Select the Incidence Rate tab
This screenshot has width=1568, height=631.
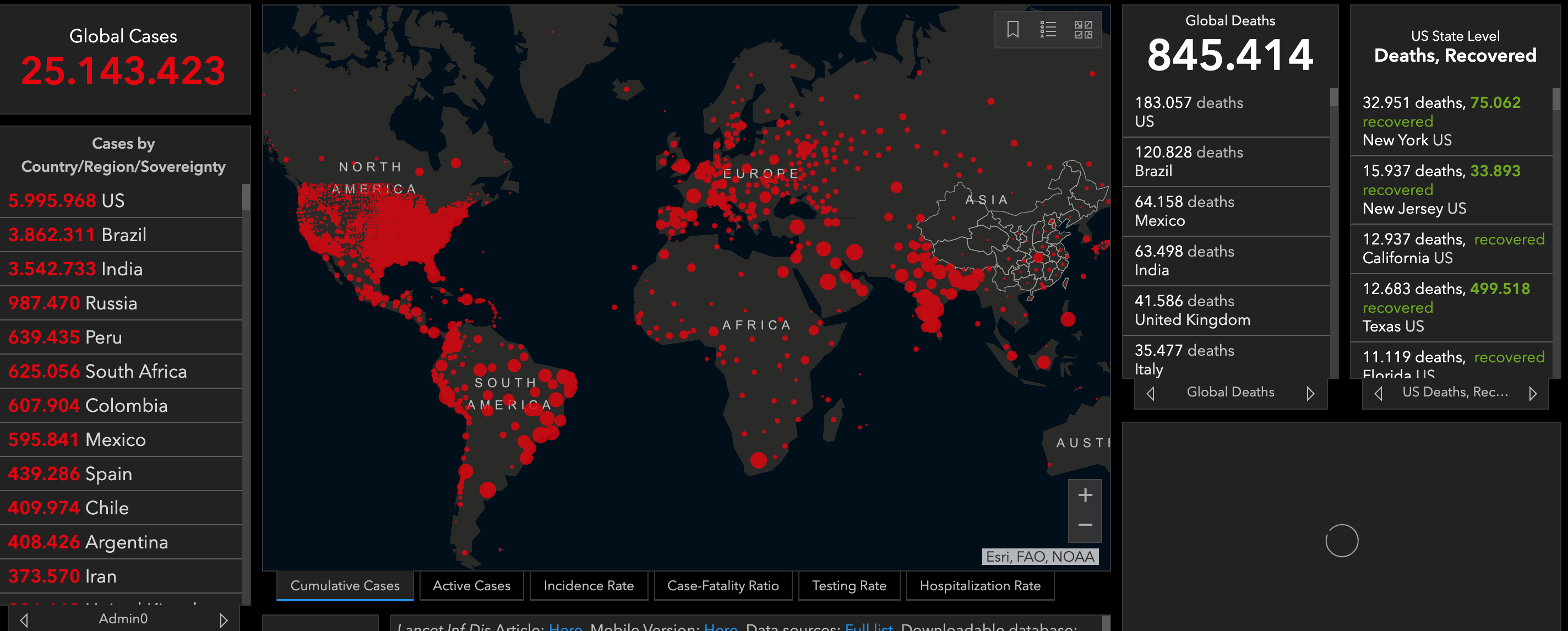[x=588, y=585]
